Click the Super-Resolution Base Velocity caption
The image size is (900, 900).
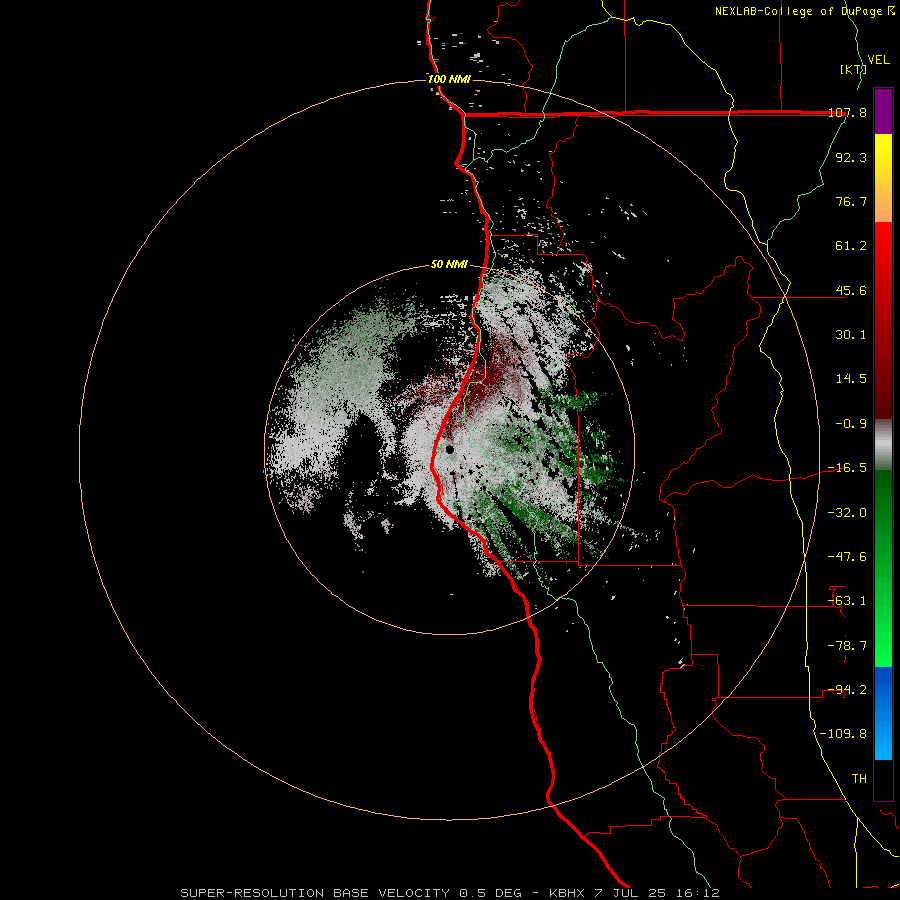(x=449, y=893)
